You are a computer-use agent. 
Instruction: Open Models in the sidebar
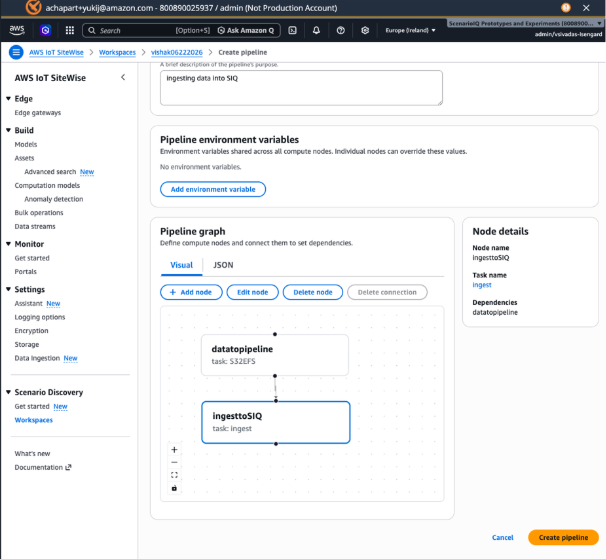pos(26,144)
